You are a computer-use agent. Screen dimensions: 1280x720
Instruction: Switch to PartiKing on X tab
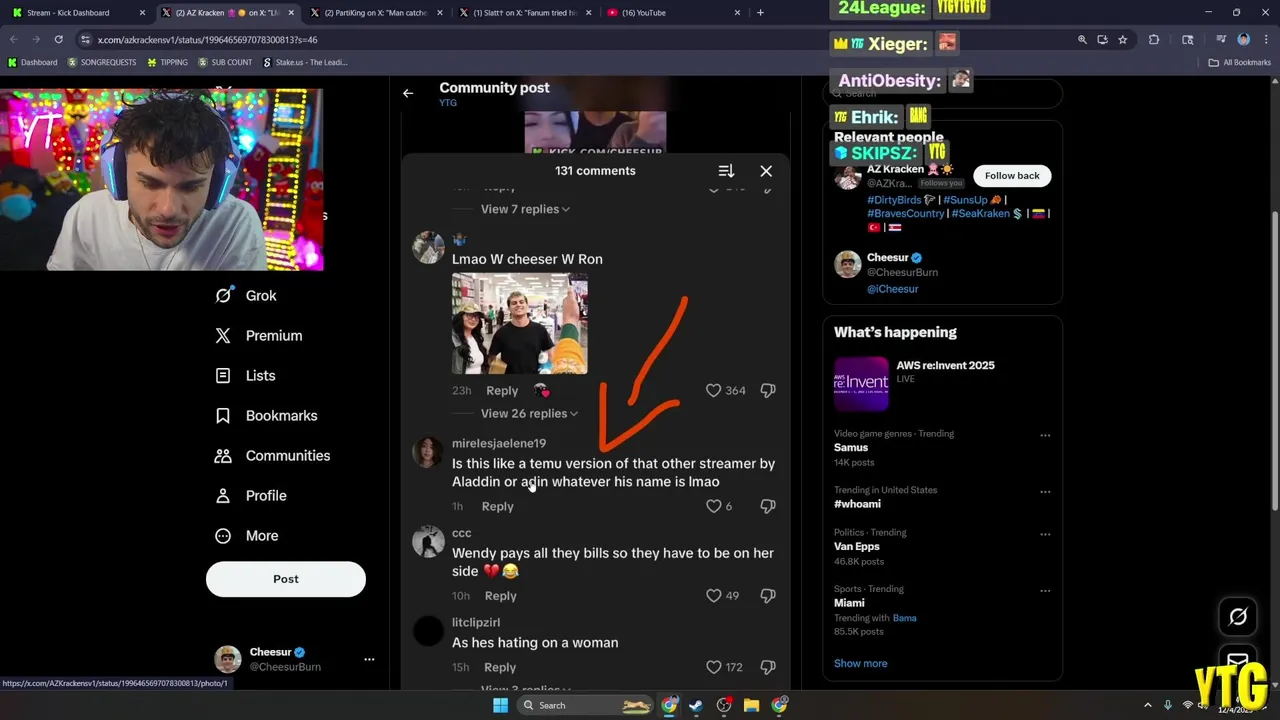click(376, 13)
